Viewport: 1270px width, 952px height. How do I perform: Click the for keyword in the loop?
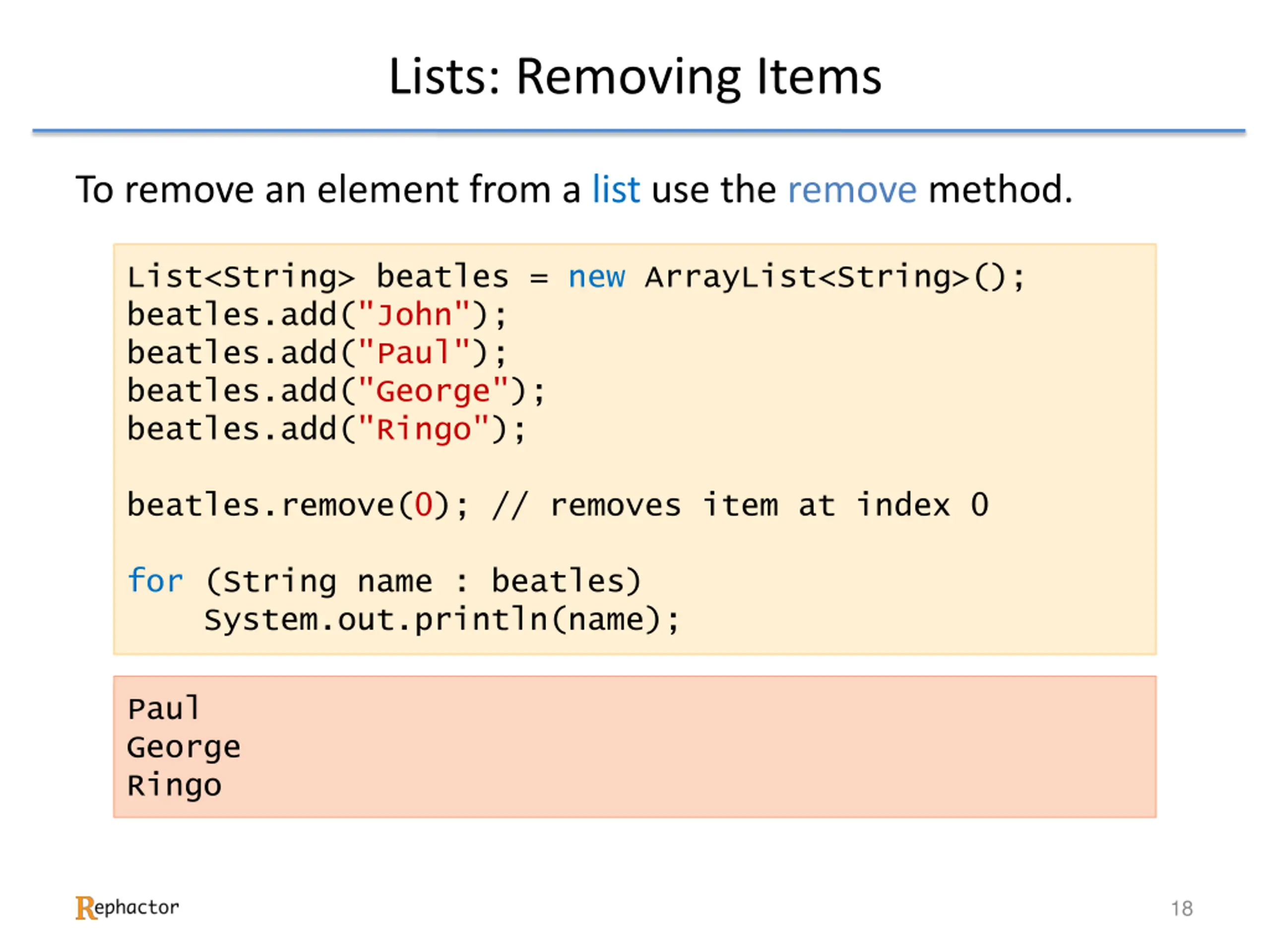tap(156, 581)
